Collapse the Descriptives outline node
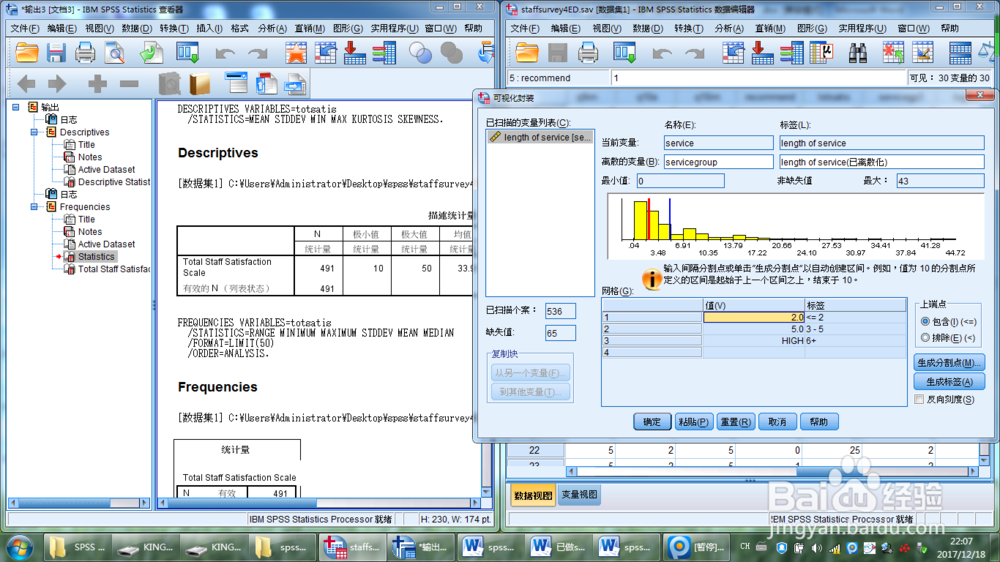This screenshot has width=1000, height=562. [x=34, y=132]
